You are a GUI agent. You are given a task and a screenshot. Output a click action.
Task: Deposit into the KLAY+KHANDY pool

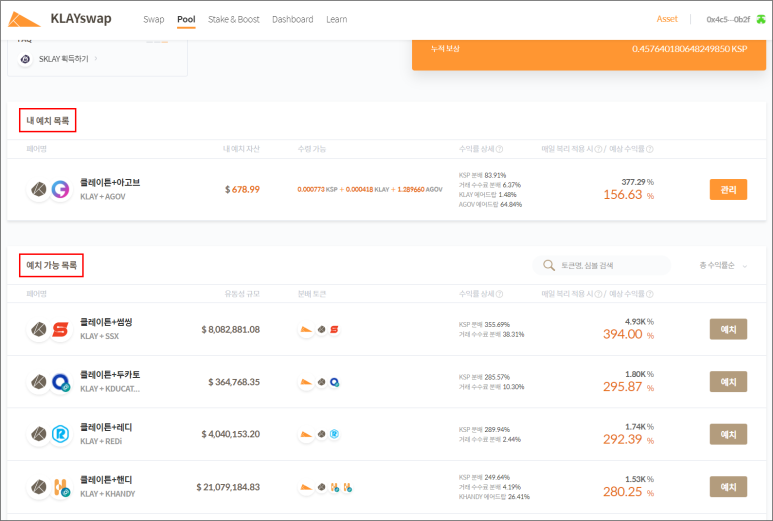728,486
